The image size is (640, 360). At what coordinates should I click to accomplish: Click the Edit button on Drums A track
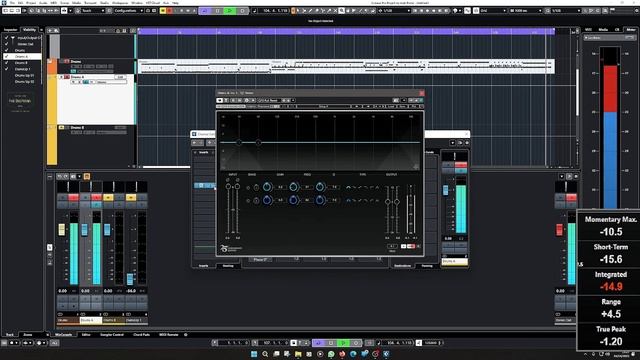(120, 77)
